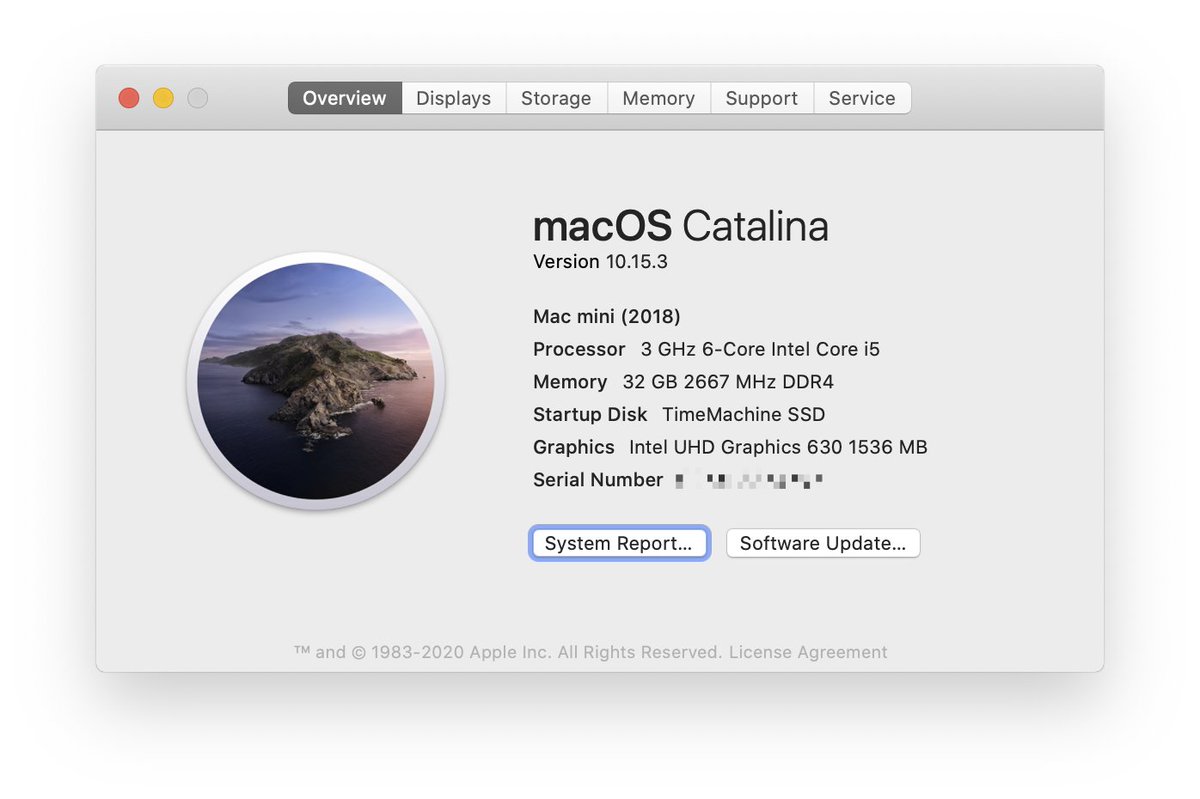Screen dimensions: 1200x799
Task: Click the Software Update... button
Action: [x=823, y=543]
